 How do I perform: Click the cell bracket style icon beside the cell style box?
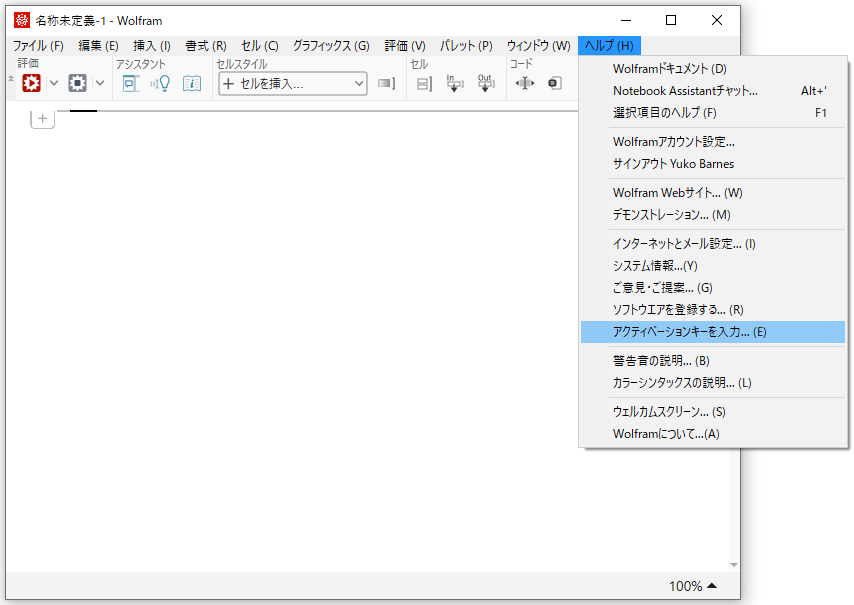pos(386,83)
